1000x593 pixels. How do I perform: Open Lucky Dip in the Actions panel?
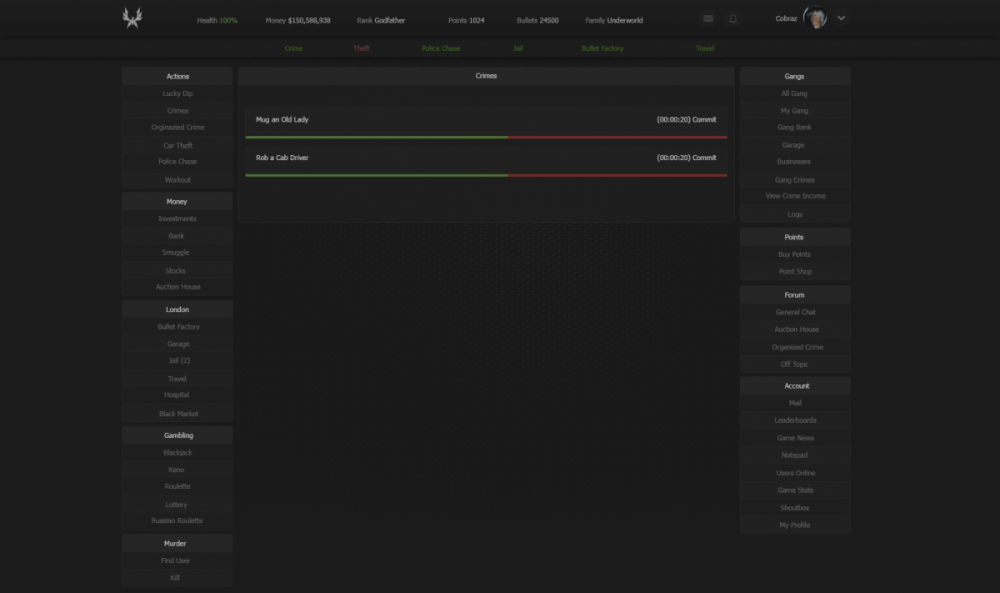[178, 94]
